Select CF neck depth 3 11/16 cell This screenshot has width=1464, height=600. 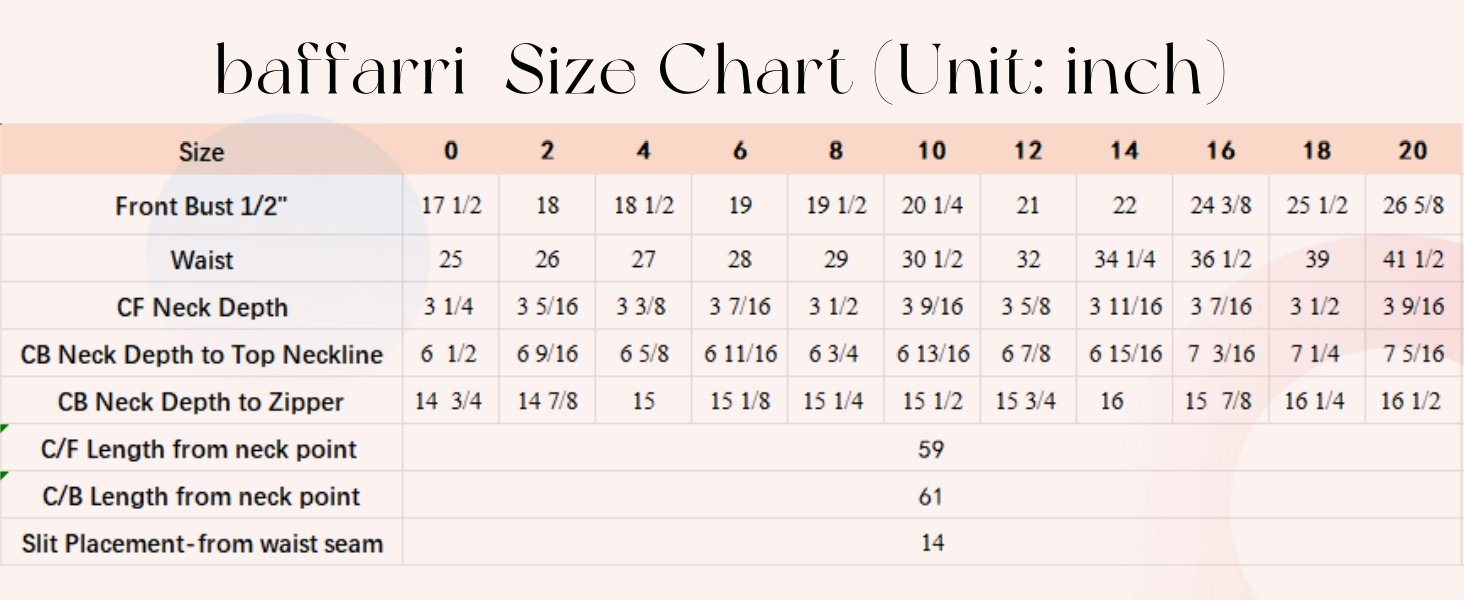pos(1125,307)
